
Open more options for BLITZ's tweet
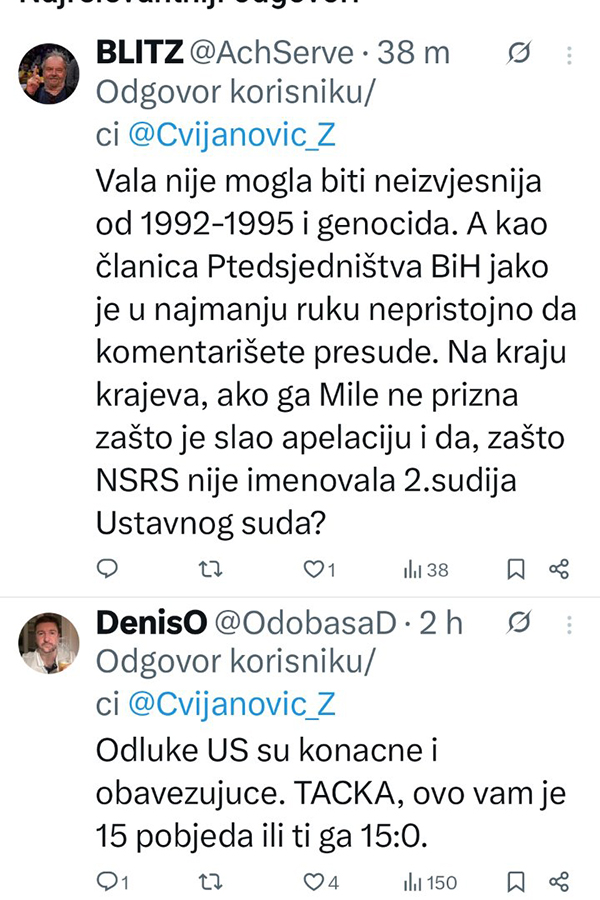569,52
